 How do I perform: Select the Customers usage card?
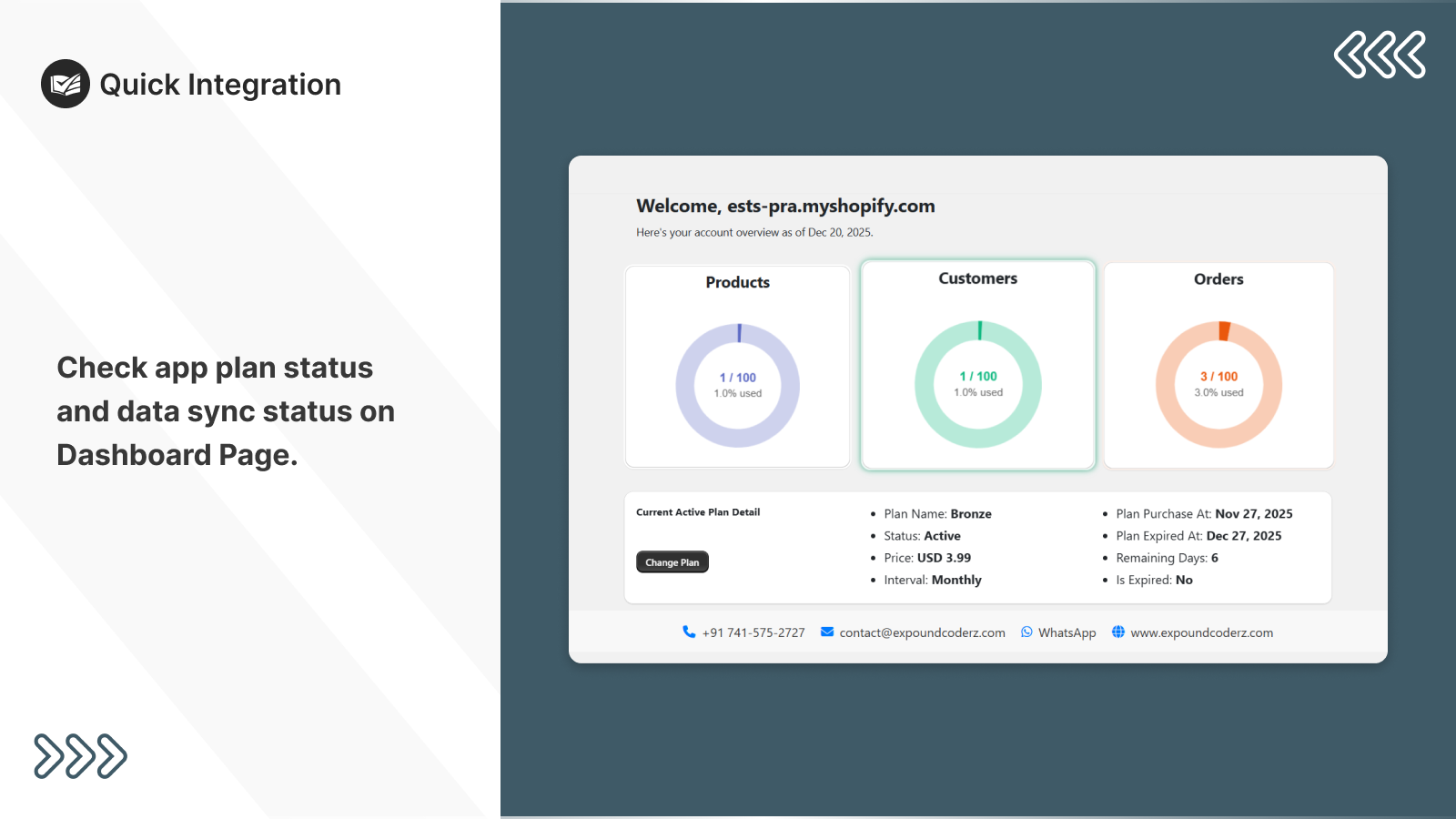(x=978, y=365)
